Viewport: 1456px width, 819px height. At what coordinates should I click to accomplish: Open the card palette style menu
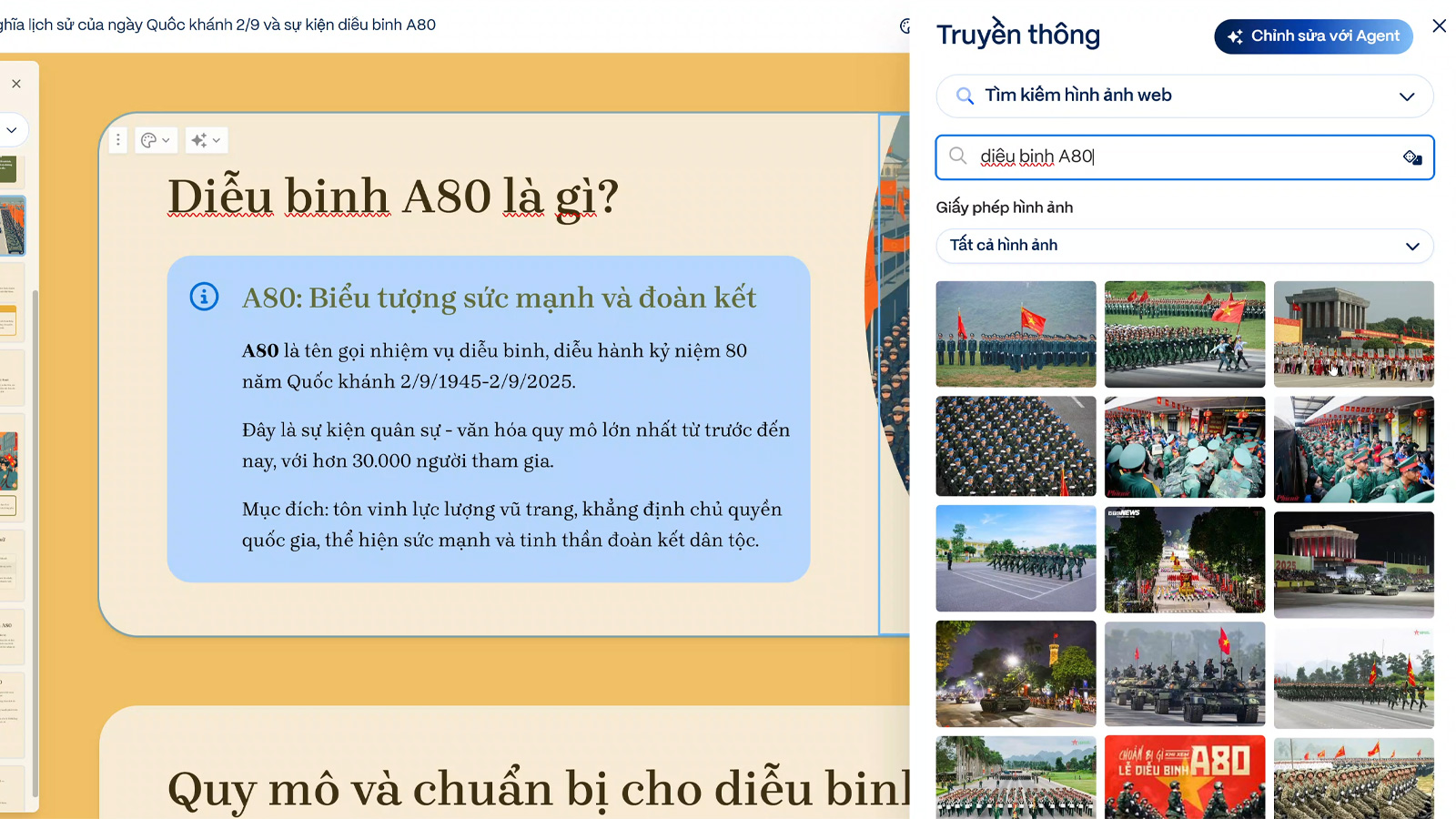156,140
